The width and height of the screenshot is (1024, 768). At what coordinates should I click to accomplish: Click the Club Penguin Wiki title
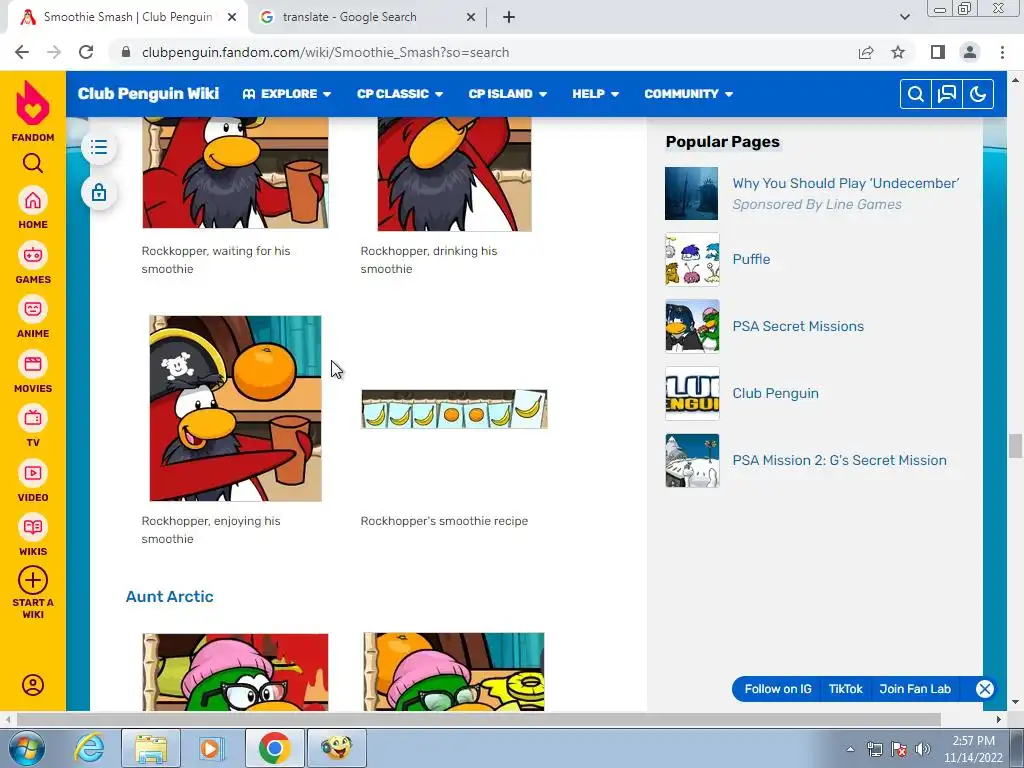tap(148, 94)
